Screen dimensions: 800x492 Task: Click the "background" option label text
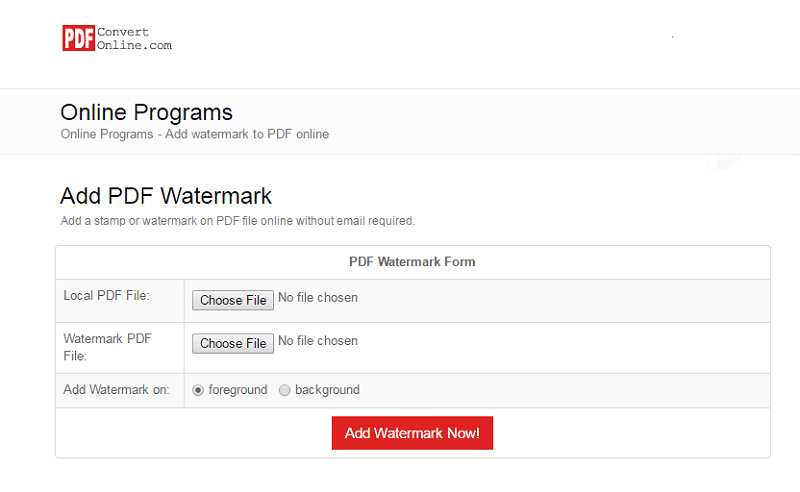click(327, 390)
